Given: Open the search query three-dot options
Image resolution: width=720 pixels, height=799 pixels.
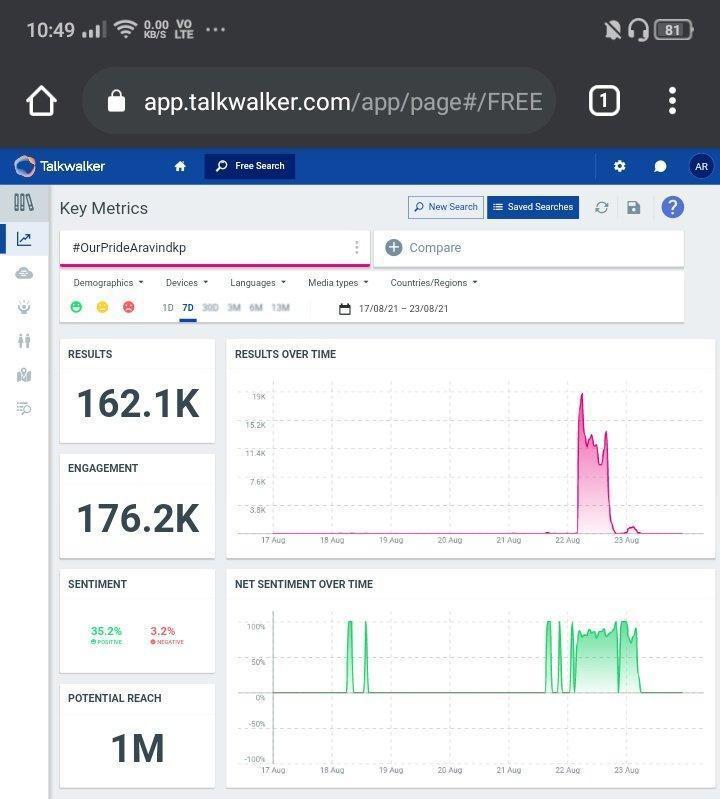Looking at the screenshot, I should click(x=357, y=248).
